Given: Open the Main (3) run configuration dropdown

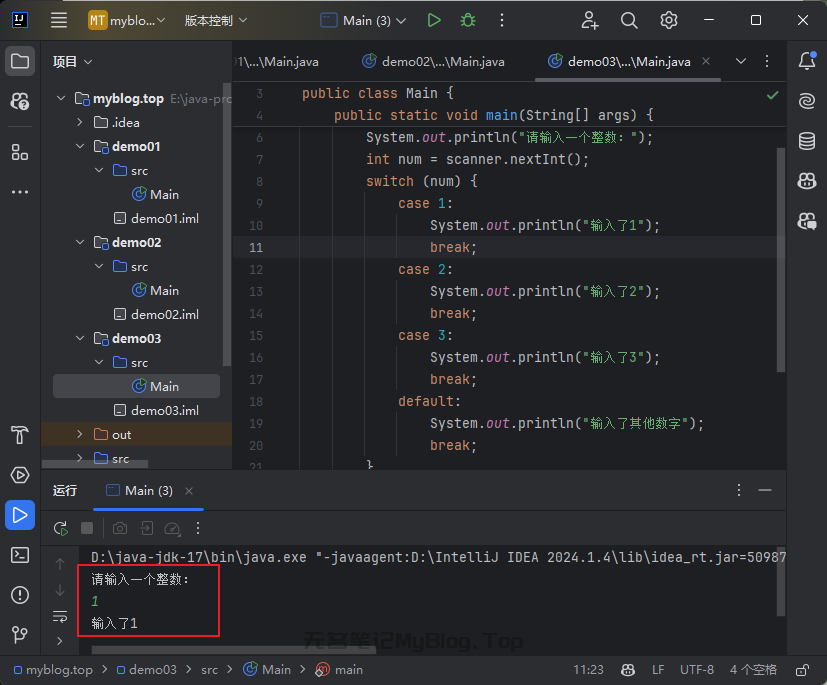Looking at the screenshot, I should pos(363,21).
